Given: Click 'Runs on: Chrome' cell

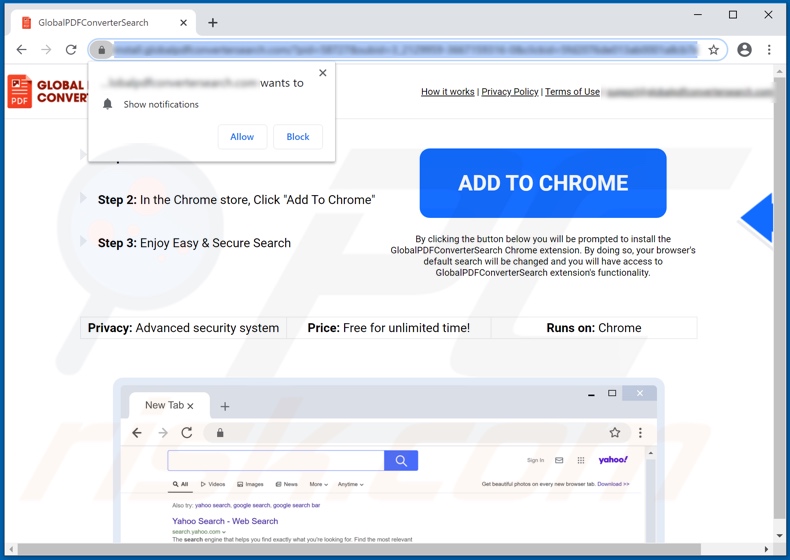Looking at the screenshot, I should click(x=594, y=328).
